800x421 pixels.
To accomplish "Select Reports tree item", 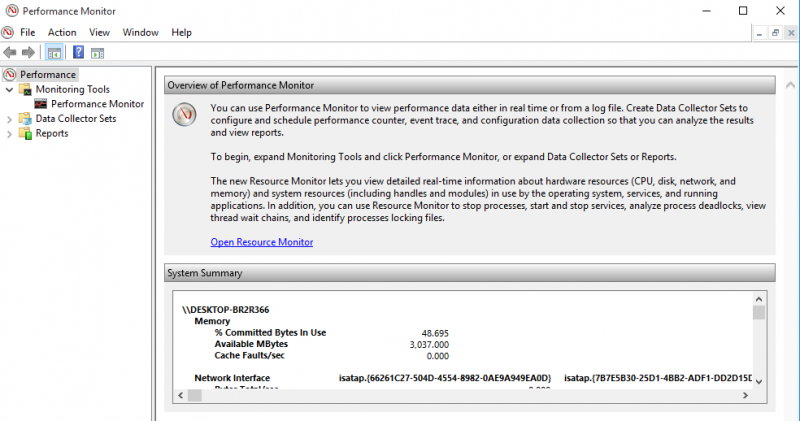I will [52, 133].
